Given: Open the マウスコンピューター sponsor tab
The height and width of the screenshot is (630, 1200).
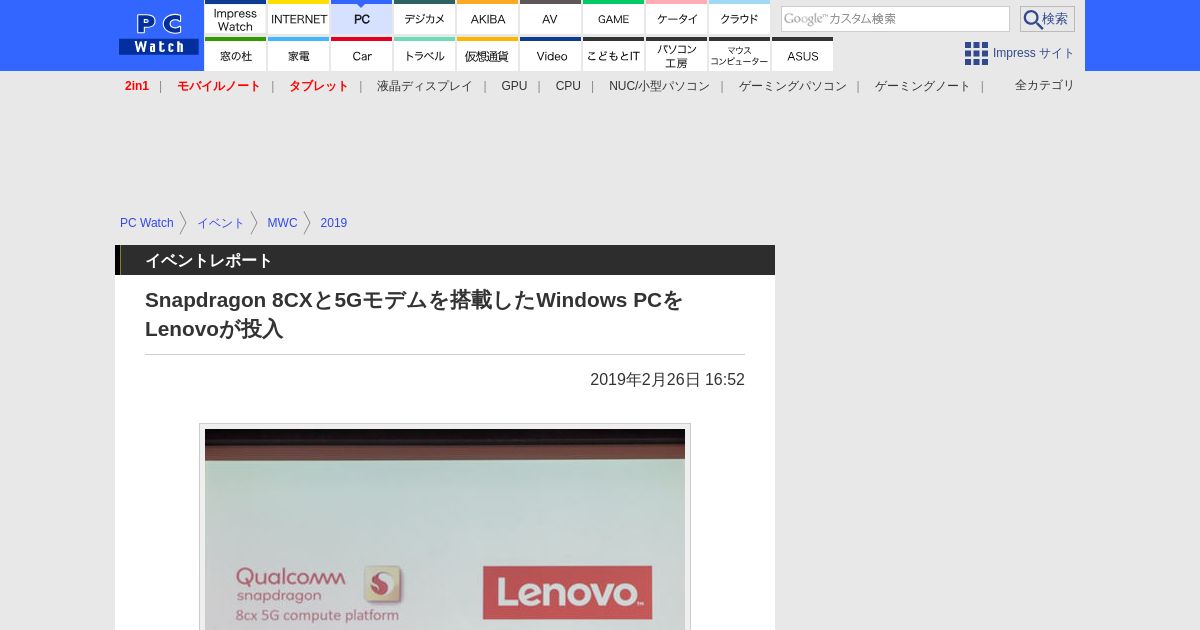Looking at the screenshot, I should pos(740,55).
